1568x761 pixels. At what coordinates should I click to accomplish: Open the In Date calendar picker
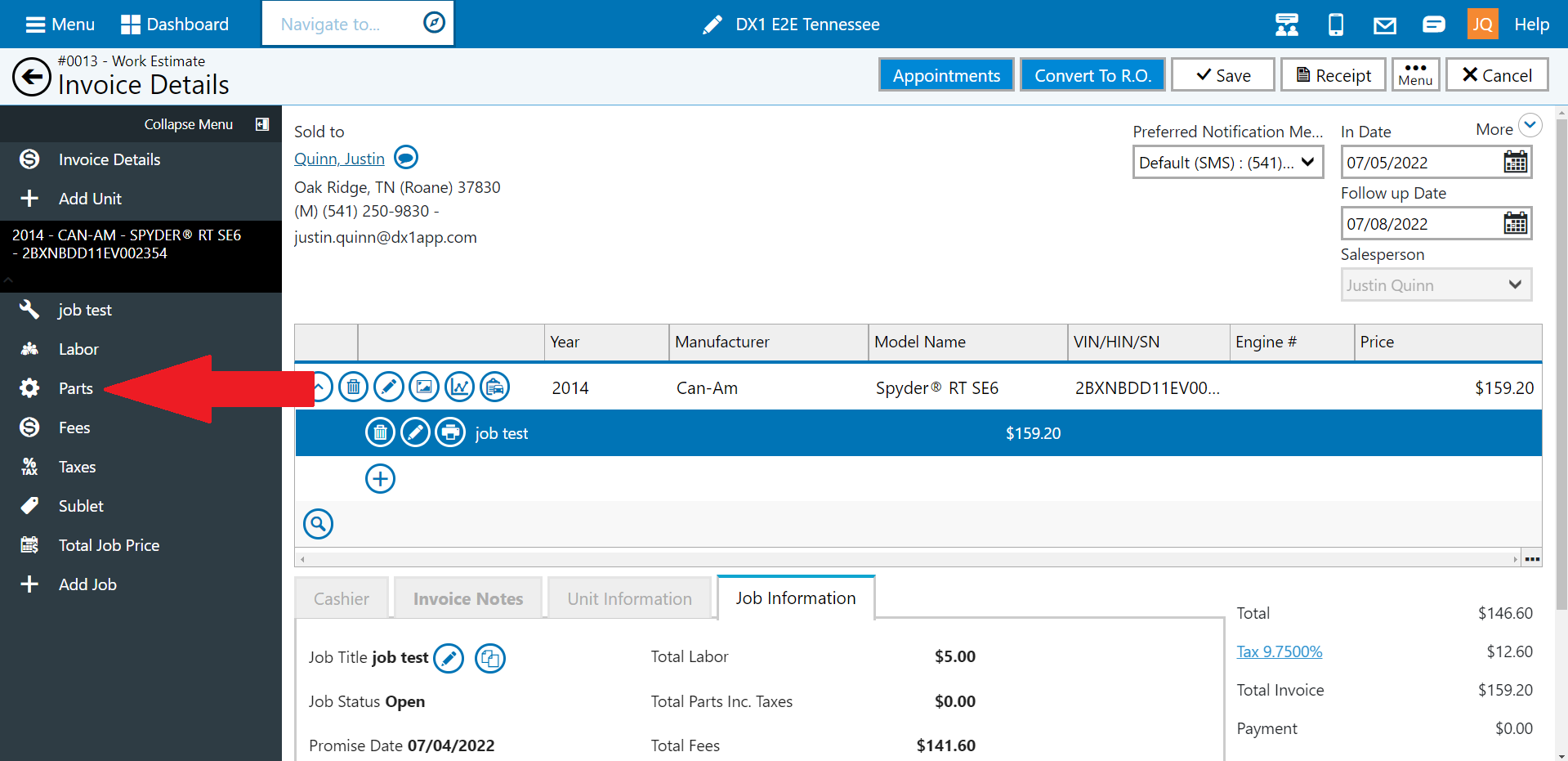tap(1516, 162)
